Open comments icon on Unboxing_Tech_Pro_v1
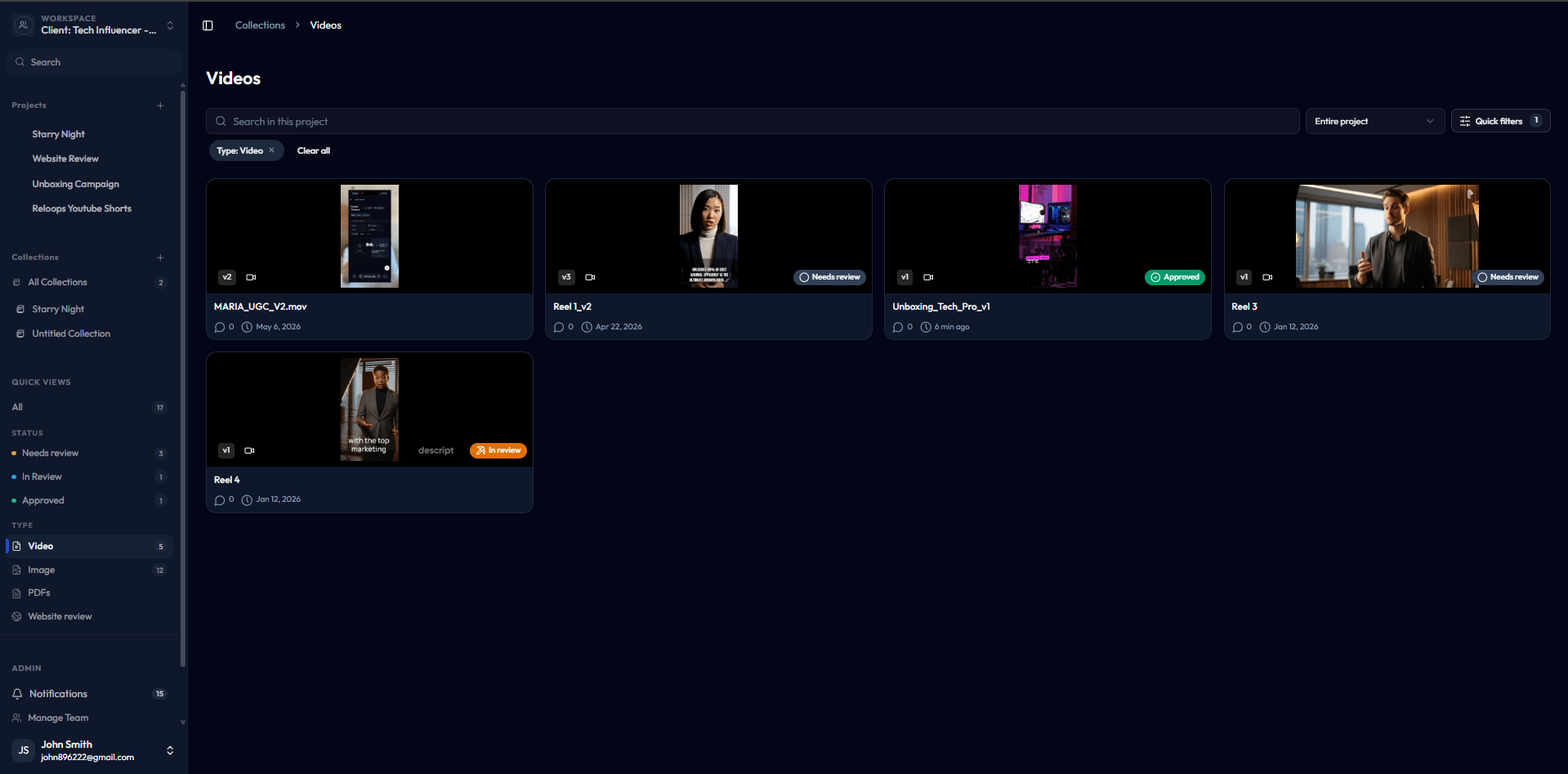 click(x=898, y=327)
